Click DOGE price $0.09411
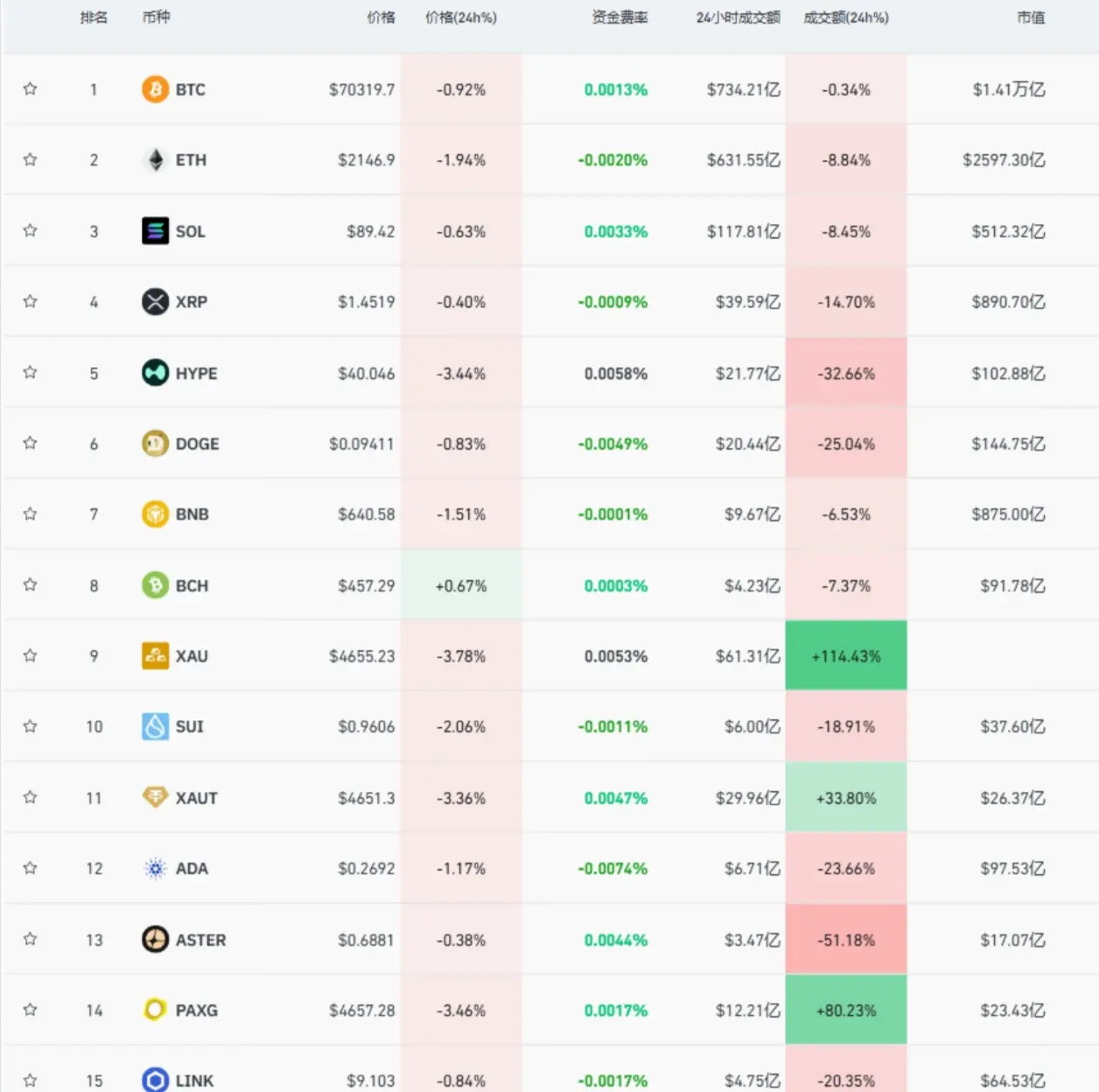The image size is (1099, 1092). click(x=361, y=444)
